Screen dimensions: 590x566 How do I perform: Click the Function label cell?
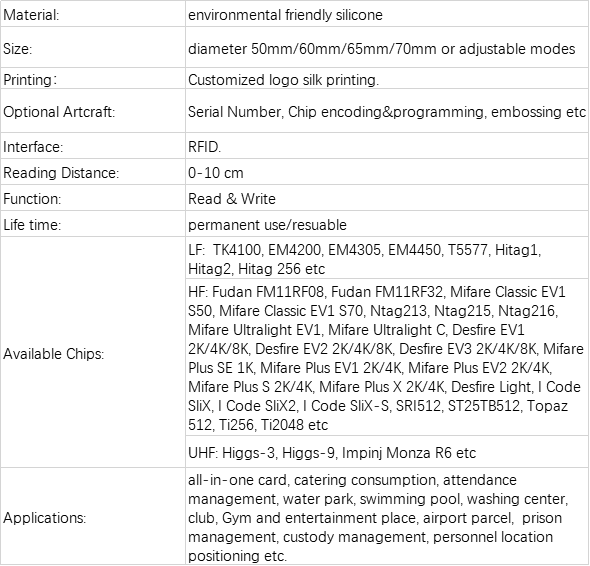pos(93,198)
